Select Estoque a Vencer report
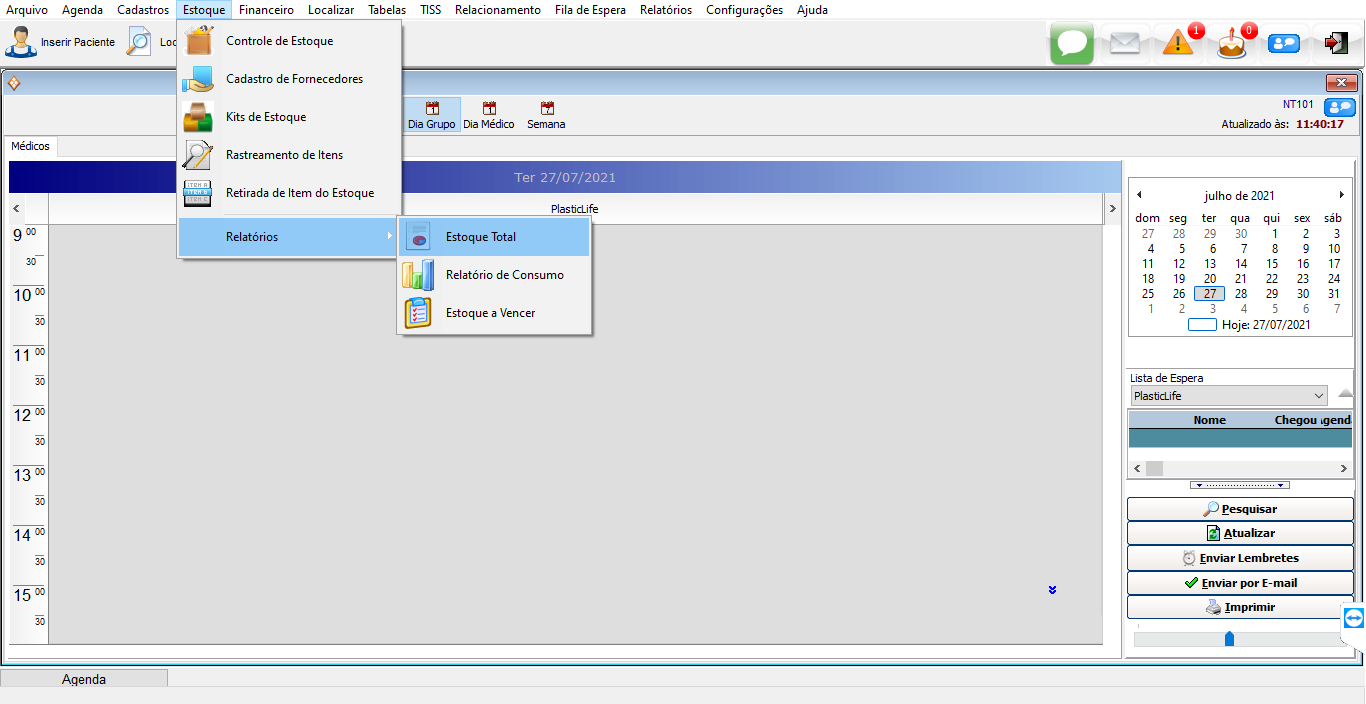The width and height of the screenshot is (1366, 704). tap(490, 313)
